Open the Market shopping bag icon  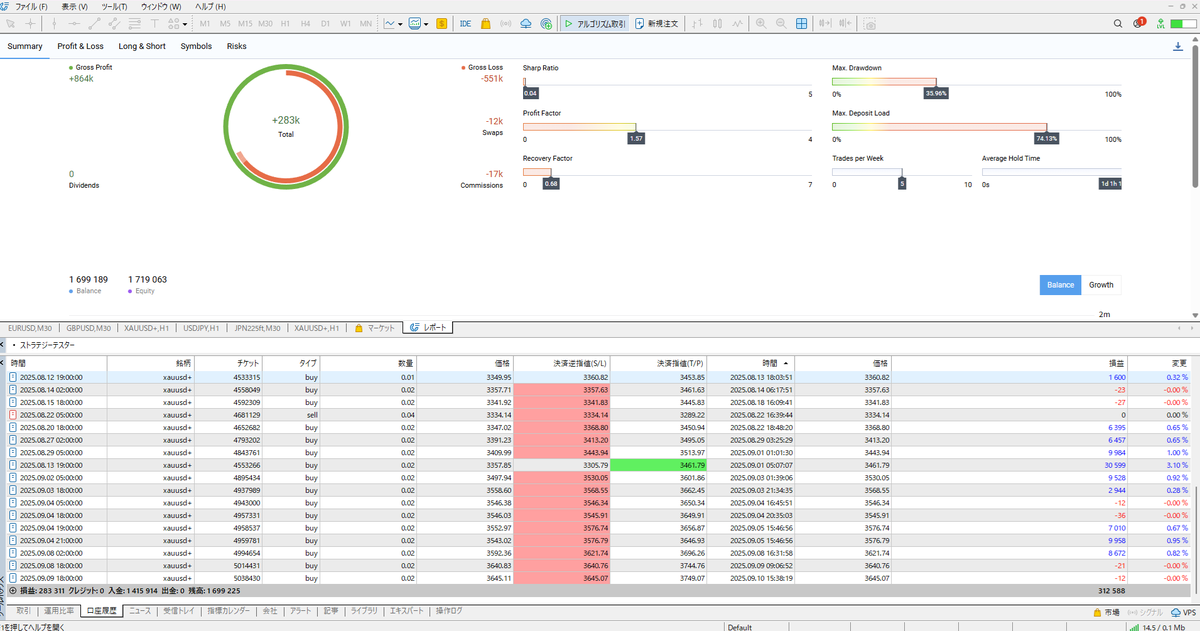[x=485, y=23]
